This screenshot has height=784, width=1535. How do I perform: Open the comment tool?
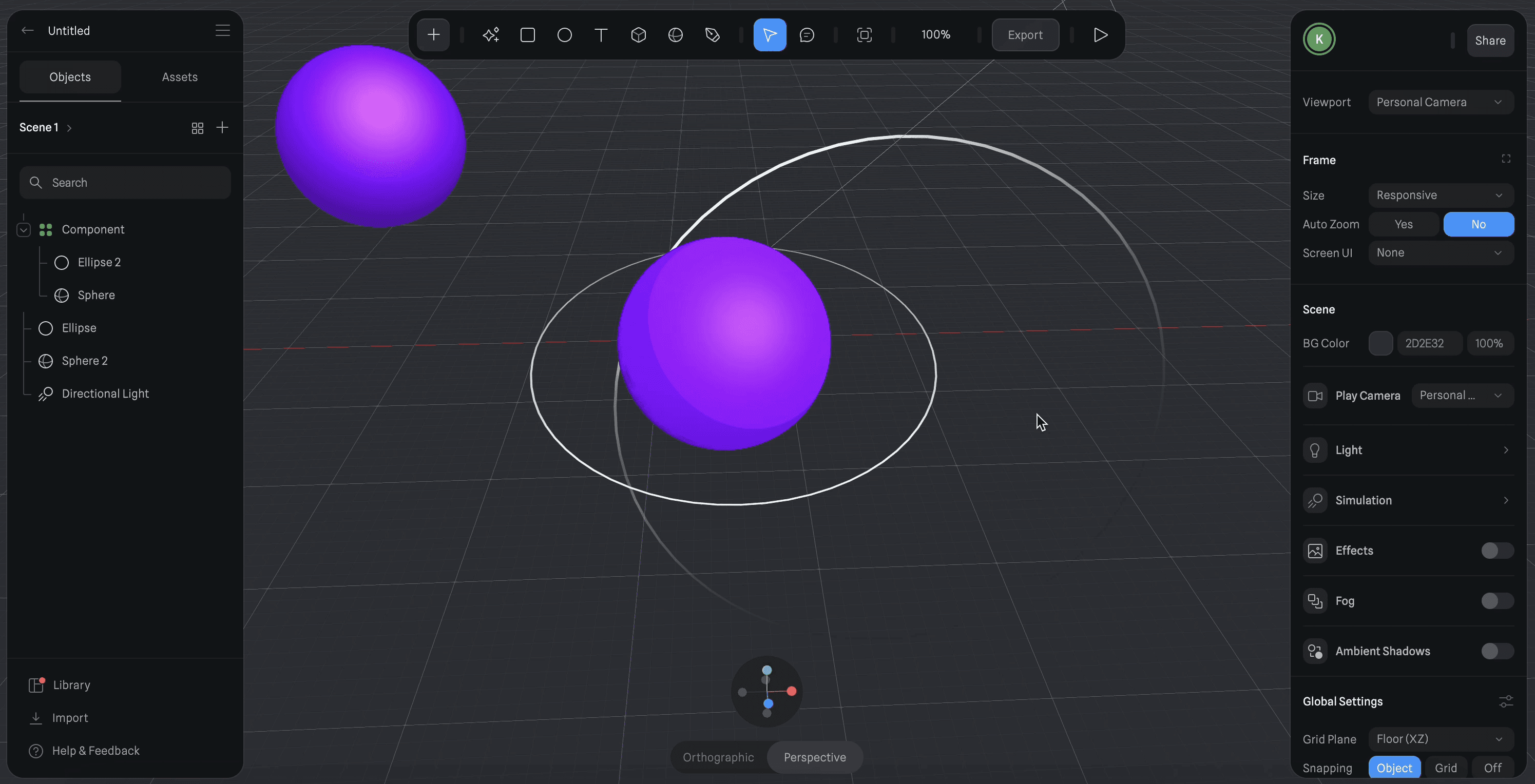coord(807,35)
